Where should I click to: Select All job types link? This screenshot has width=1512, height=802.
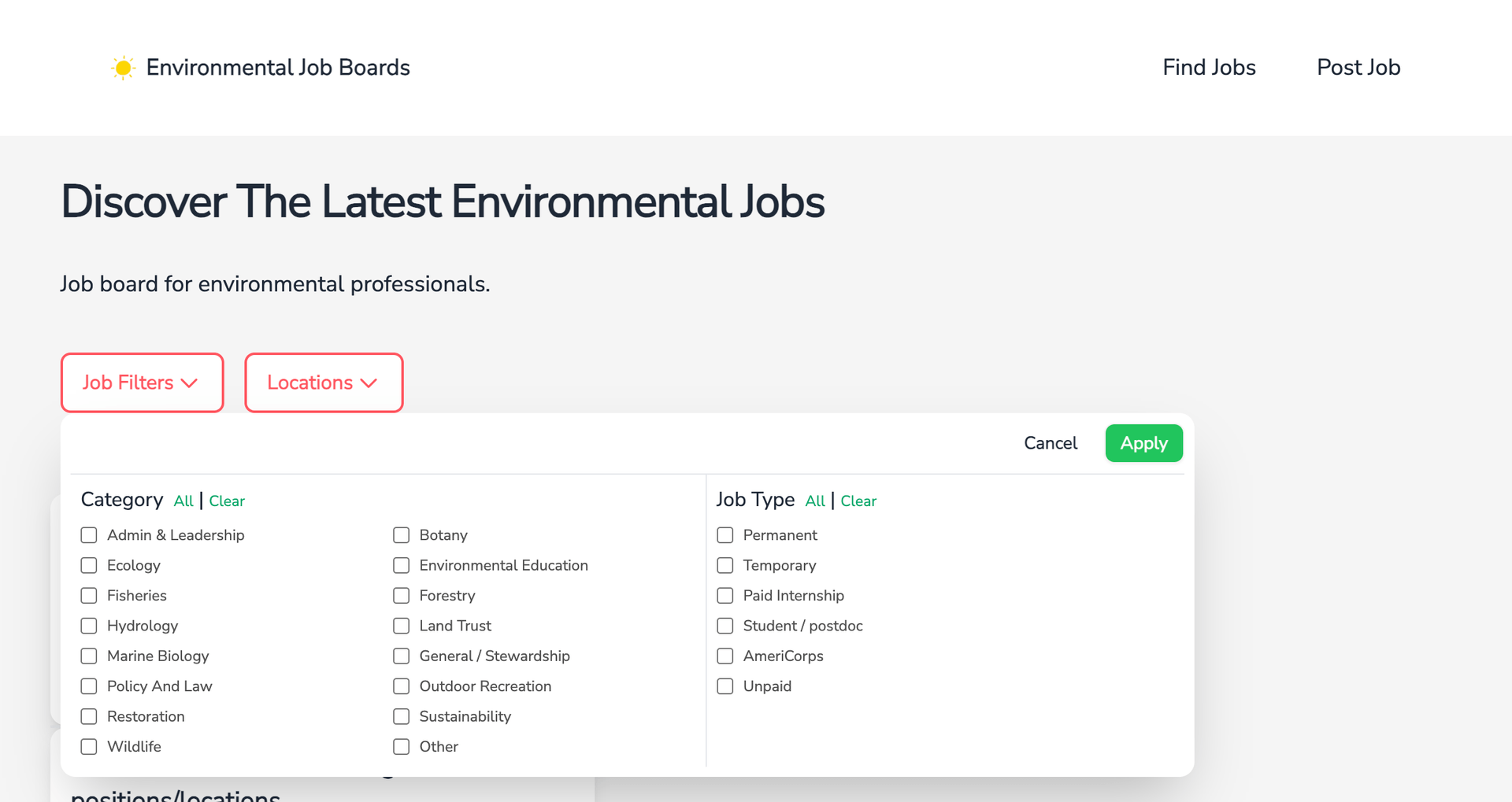(x=815, y=501)
